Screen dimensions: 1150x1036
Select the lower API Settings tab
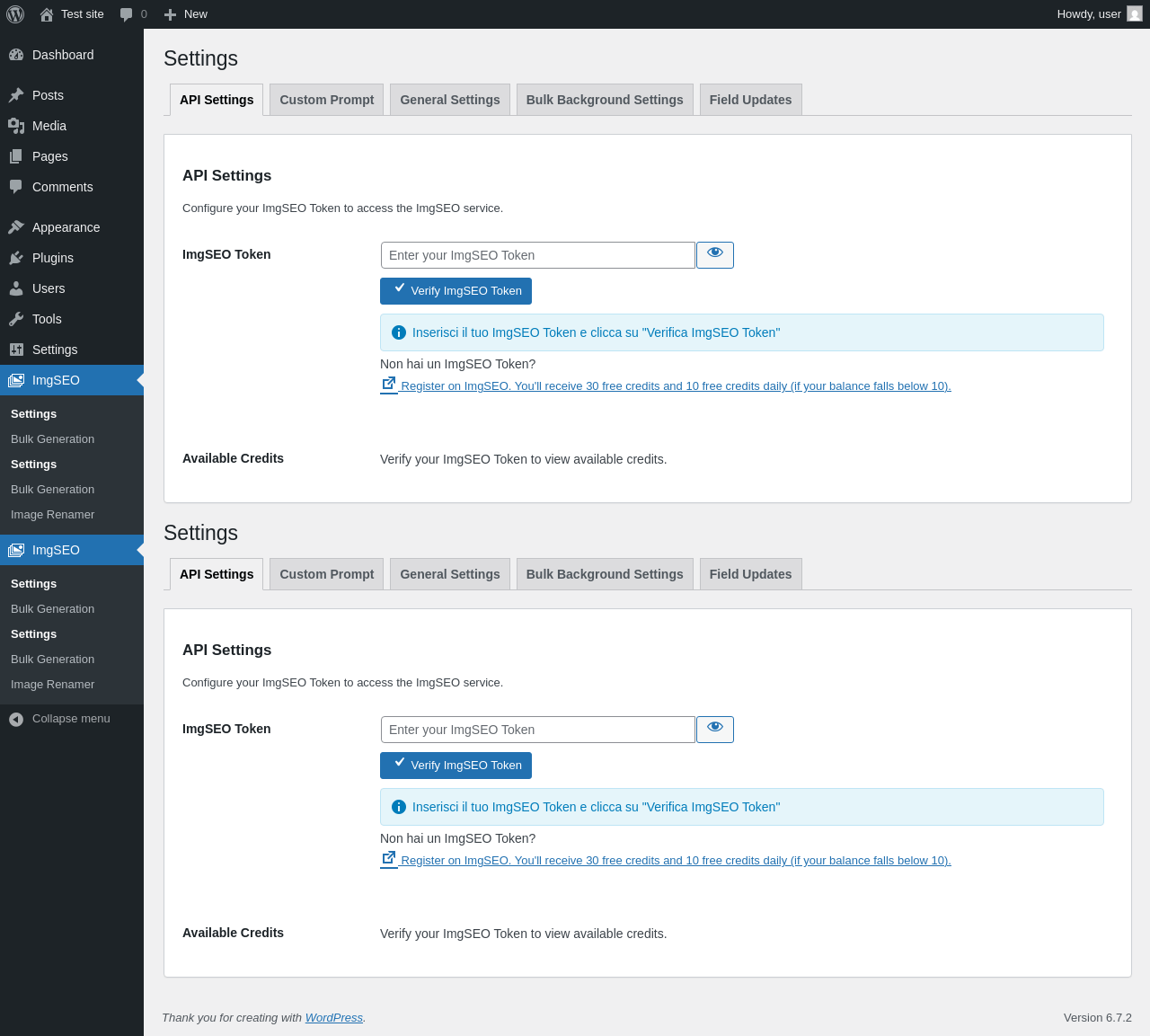click(x=217, y=574)
